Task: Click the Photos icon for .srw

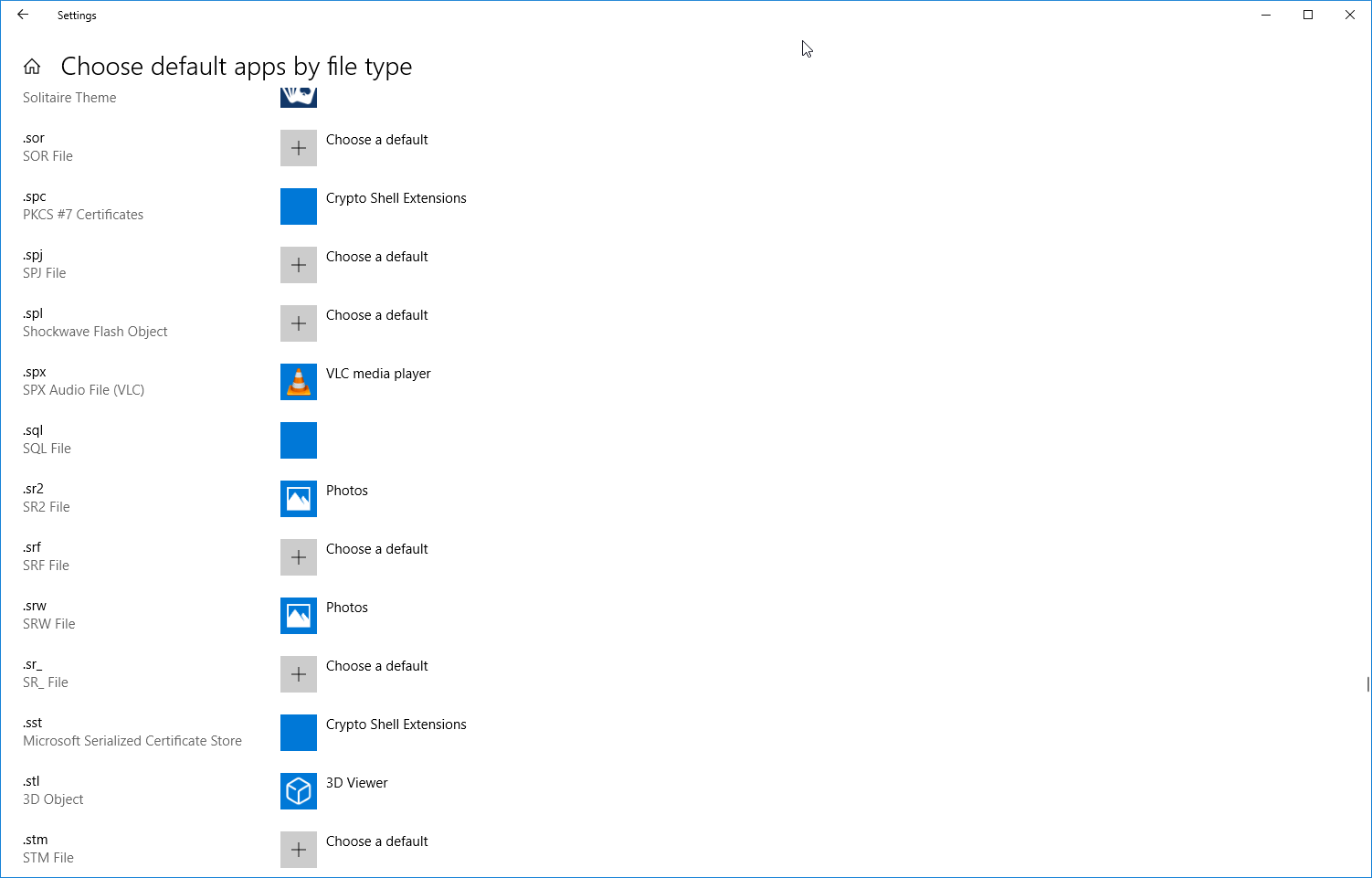Action: (x=299, y=616)
